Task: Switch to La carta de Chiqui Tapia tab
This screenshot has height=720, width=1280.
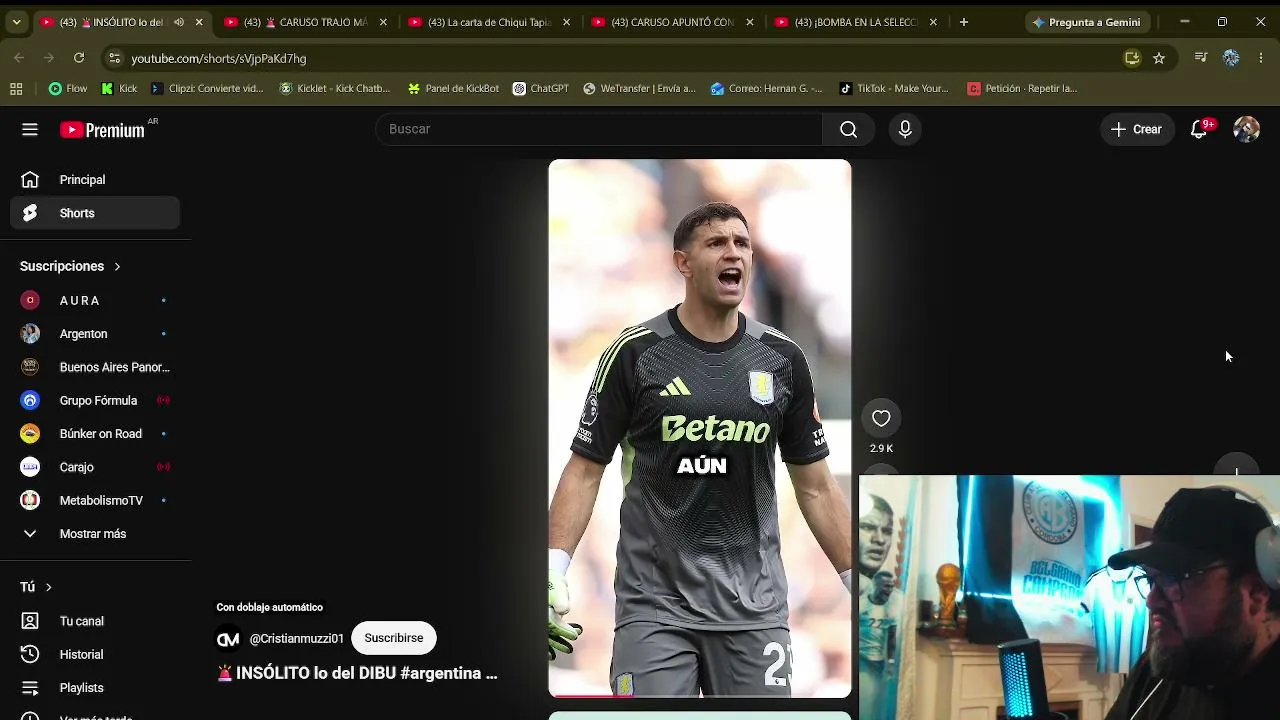Action: click(x=489, y=22)
